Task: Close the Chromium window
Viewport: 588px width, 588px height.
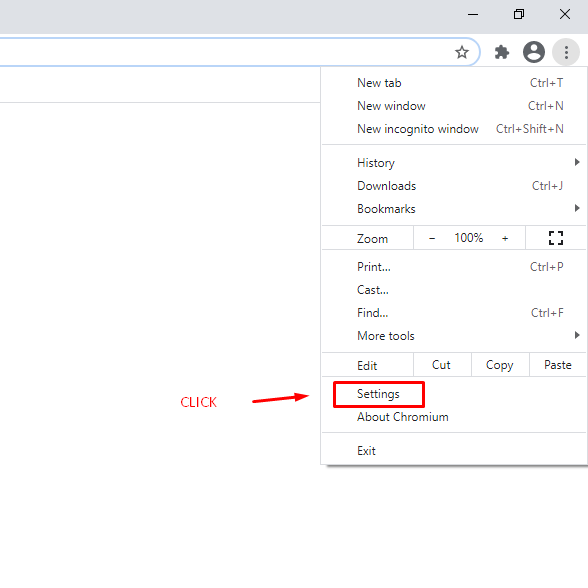Action: pyautogui.click(x=565, y=15)
